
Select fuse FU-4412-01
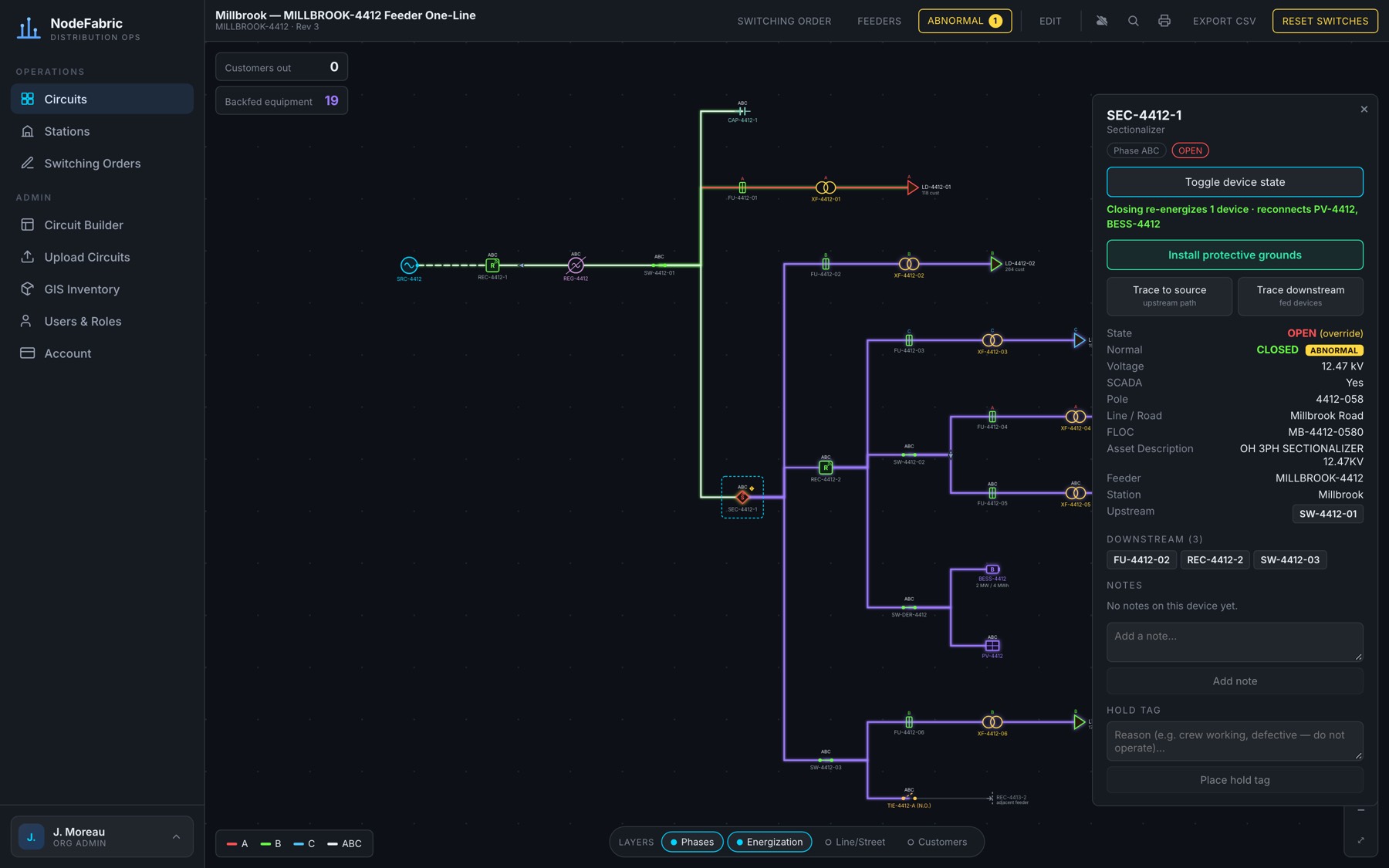click(742, 187)
